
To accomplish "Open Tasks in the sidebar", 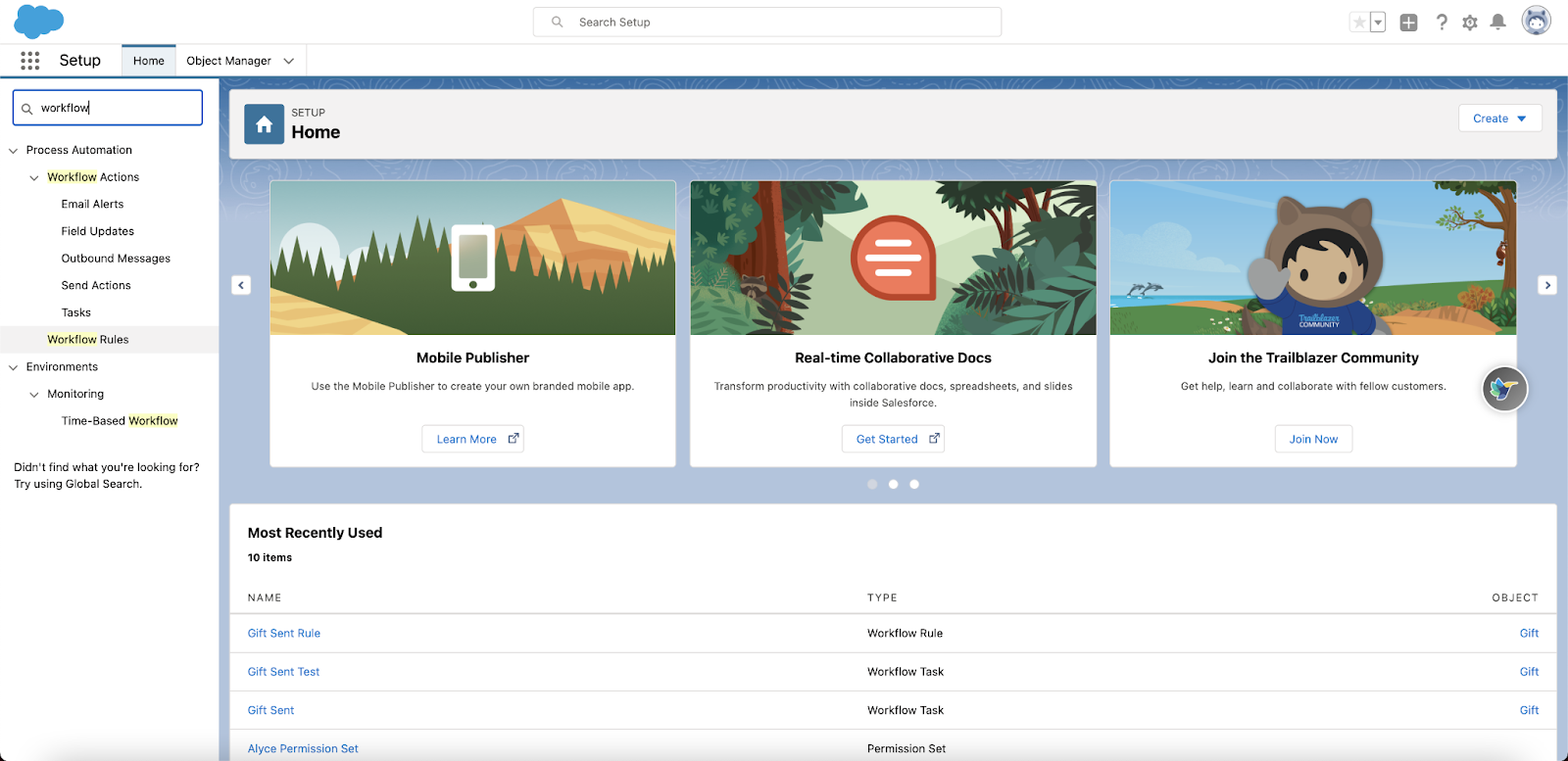I will [x=75, y=312].
